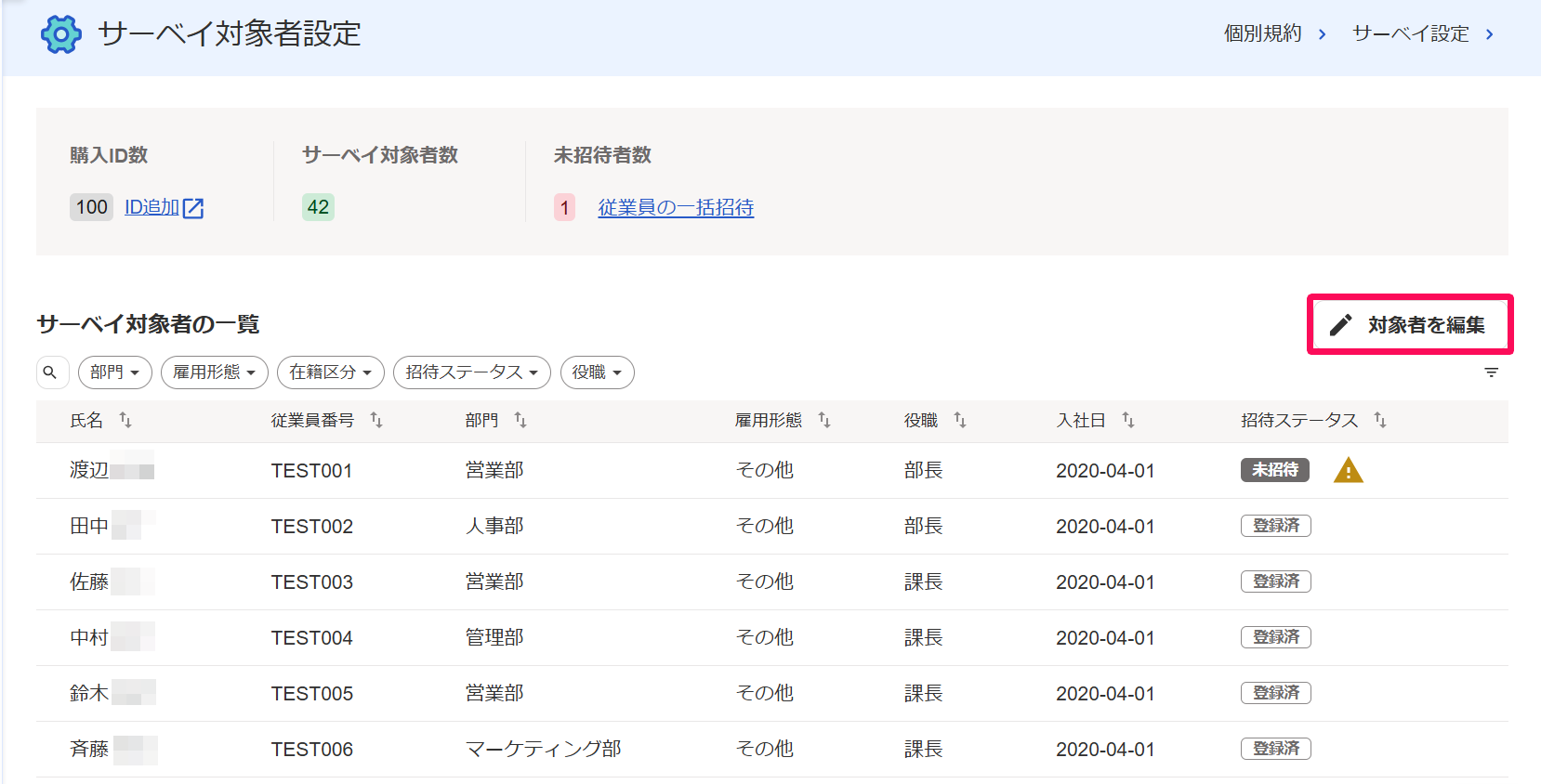Click the 登録済 badge in TEST006 row
The image size is (1541, 784).
click(x=1276, y=749)
